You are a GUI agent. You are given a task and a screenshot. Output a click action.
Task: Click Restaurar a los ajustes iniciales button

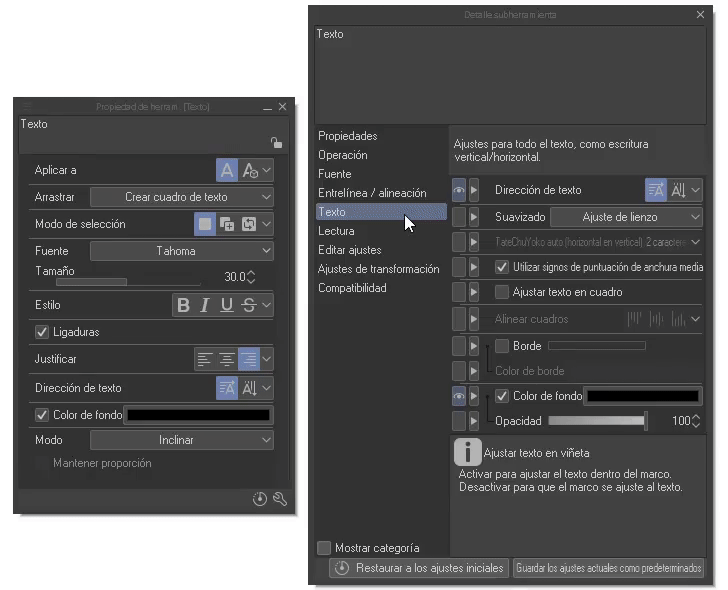point(419,568)
